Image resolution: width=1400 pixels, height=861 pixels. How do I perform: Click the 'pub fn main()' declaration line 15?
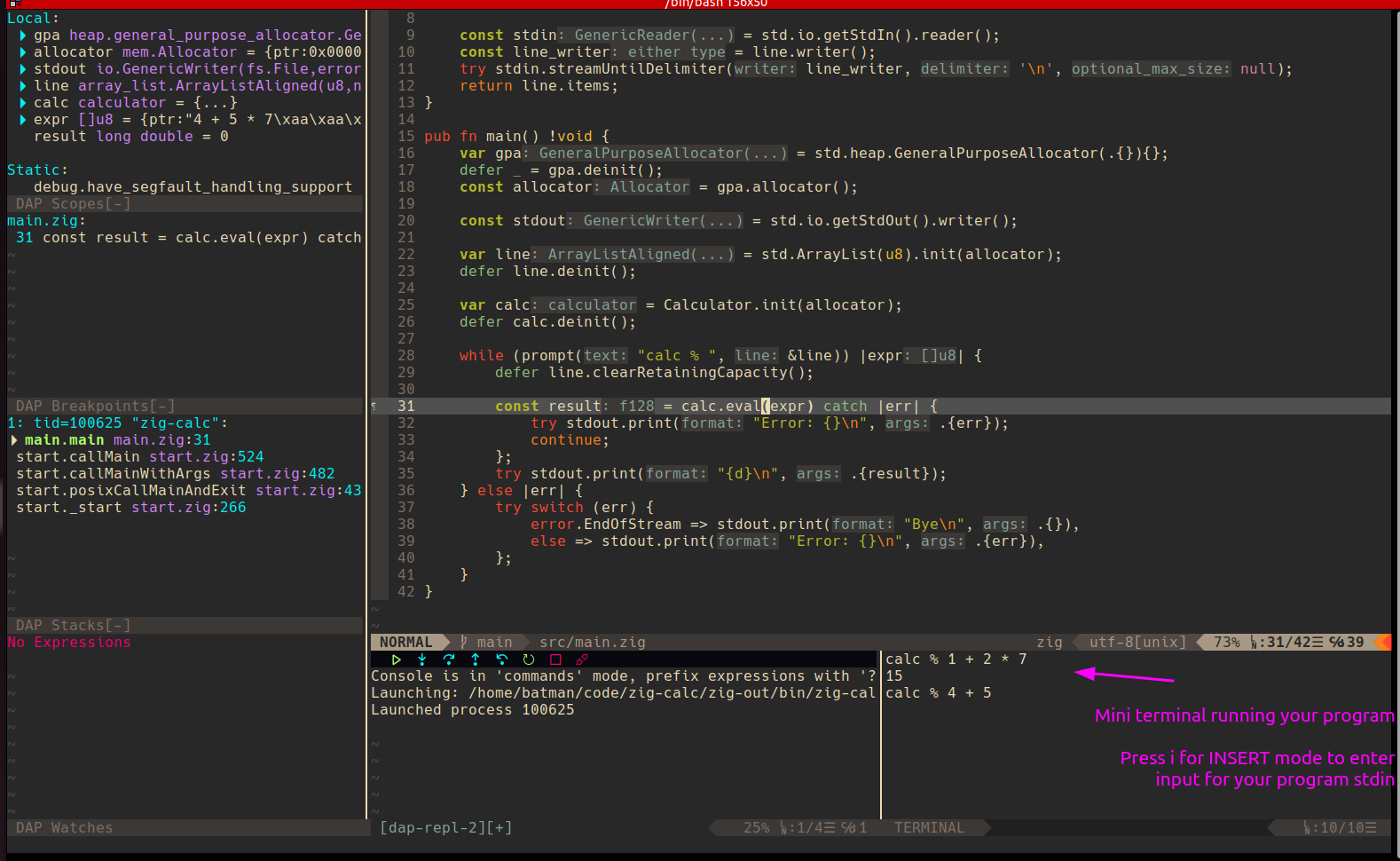click(x=516, y=137)
